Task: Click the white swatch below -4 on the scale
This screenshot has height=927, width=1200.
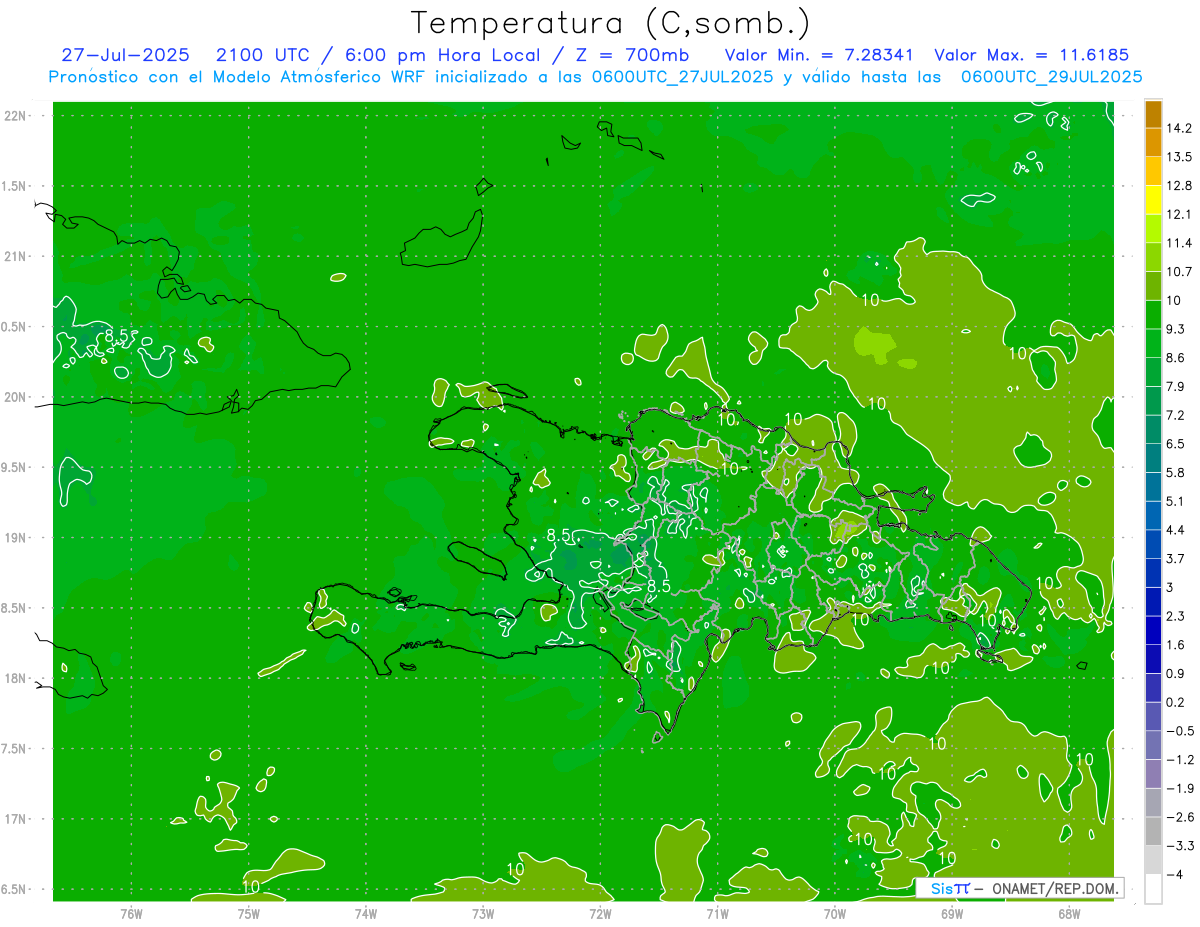Action: pos(1153,888)
